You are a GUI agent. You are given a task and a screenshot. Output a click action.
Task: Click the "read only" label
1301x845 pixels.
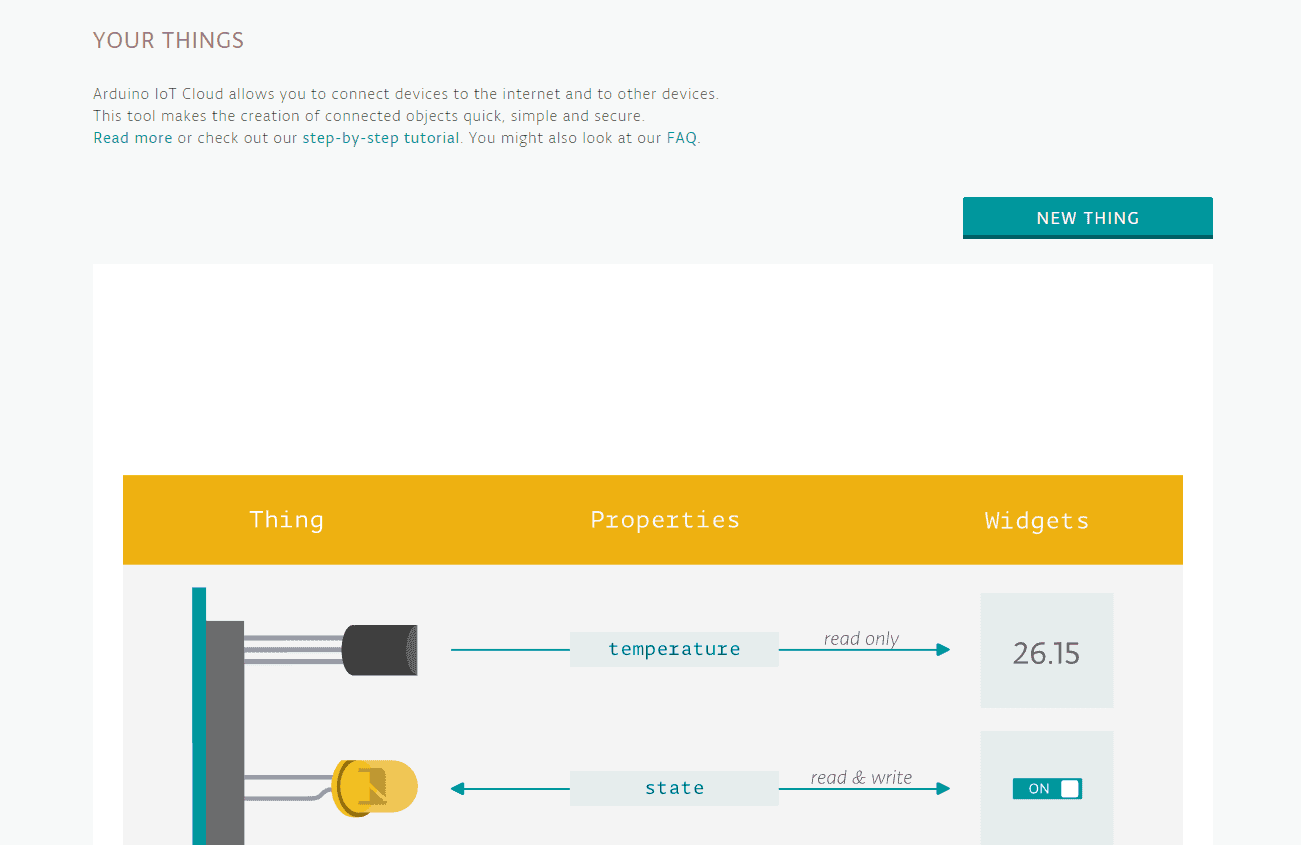(x=861, y=638)
